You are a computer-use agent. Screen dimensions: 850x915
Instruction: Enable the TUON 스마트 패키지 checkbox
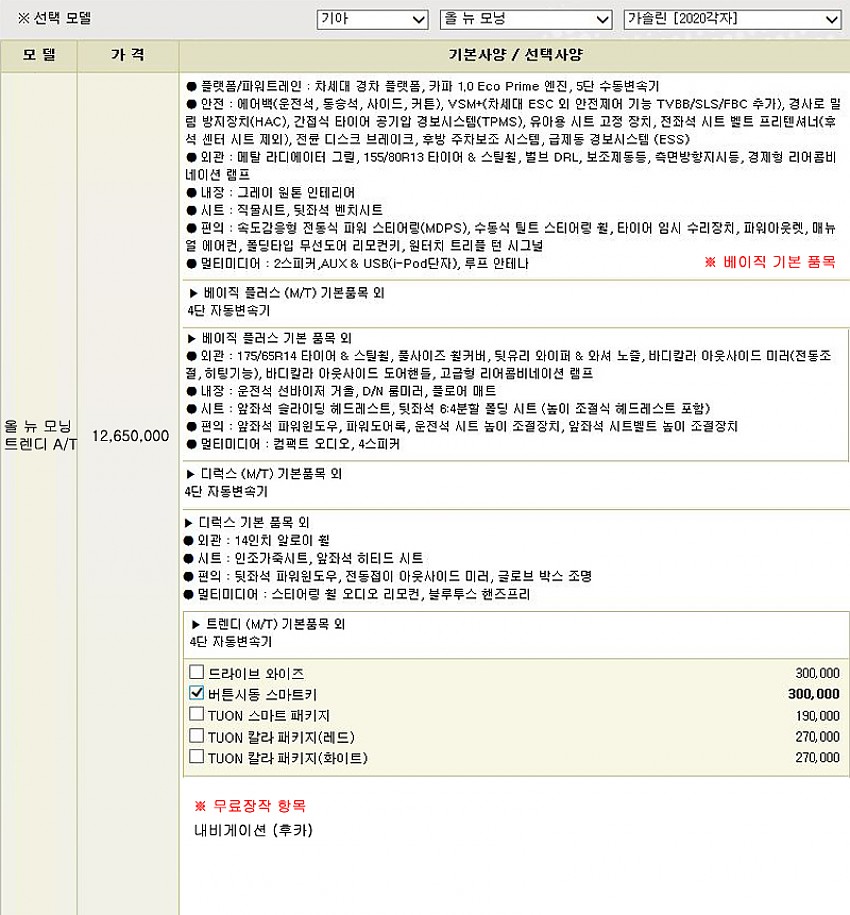[196, 715]
